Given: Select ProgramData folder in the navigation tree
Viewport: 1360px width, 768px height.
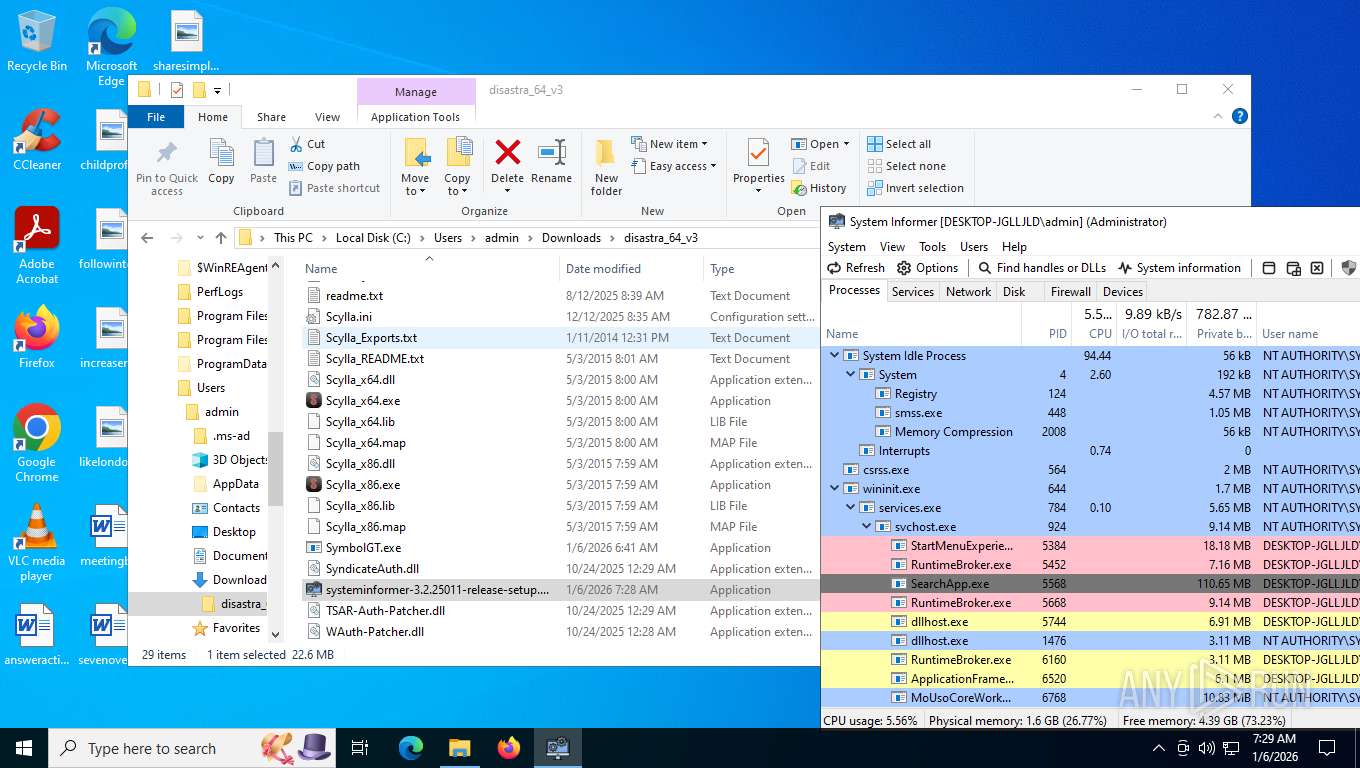Looking at the screenshot, I should [223, 364].
